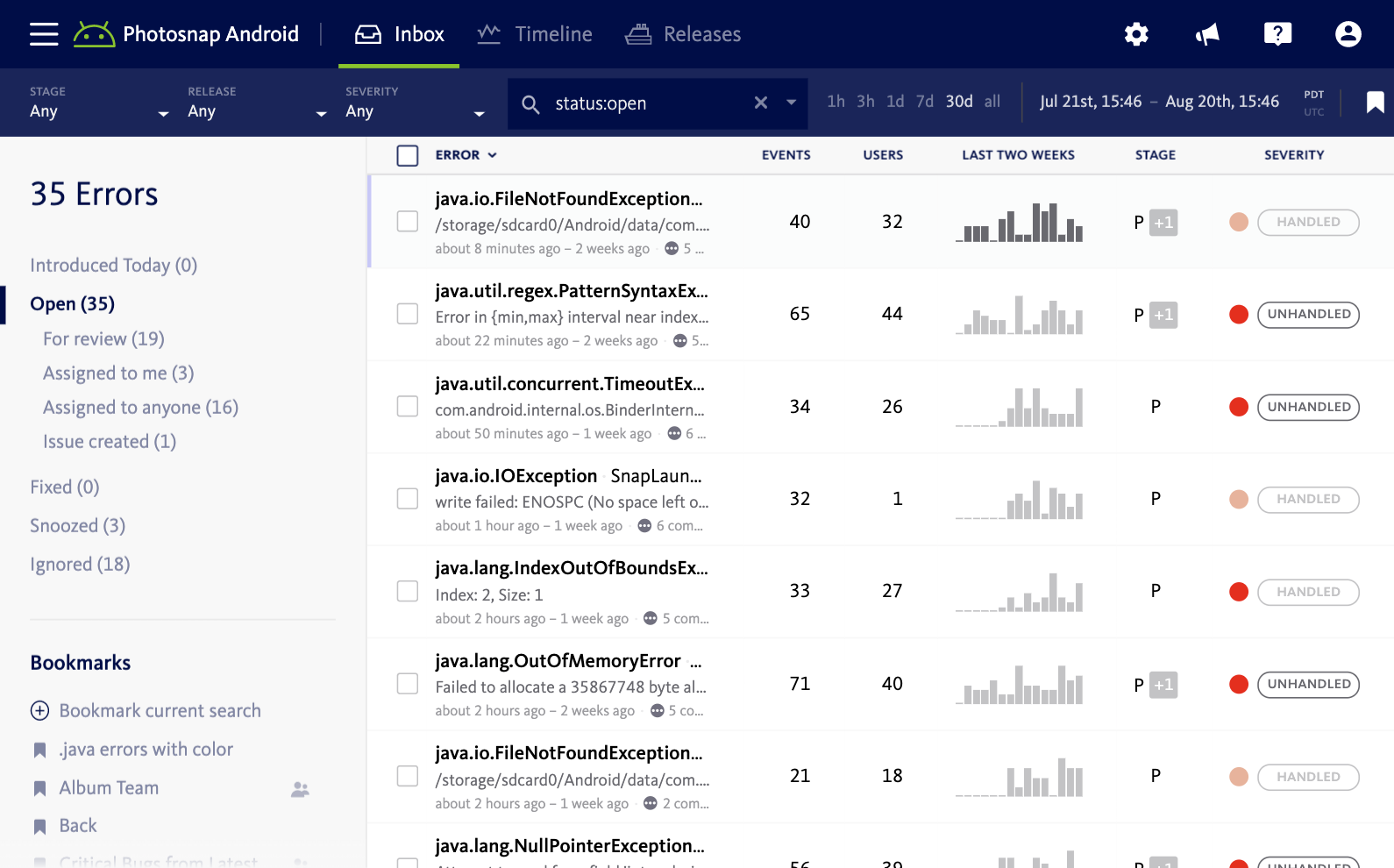1394x868 pixels.
Task: Open comments bubble on IOException row
Action: click(644, 526)
